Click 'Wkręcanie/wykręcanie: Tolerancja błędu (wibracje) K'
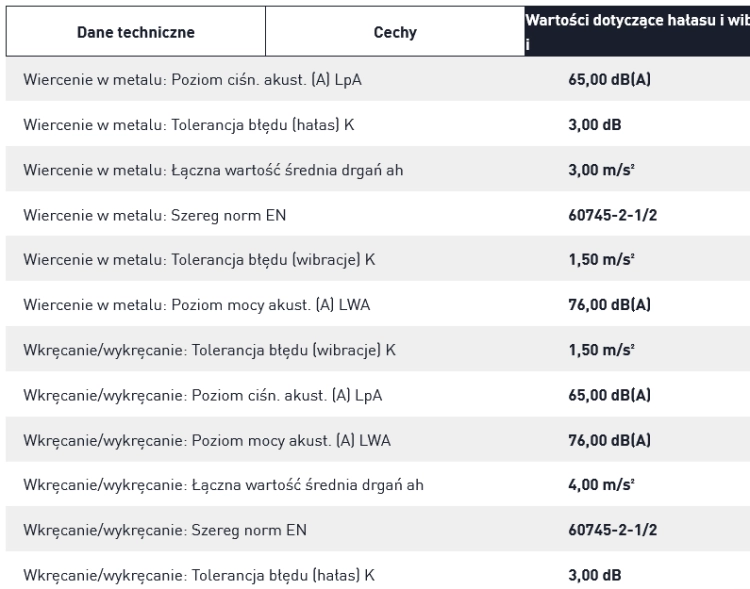This screenshot has width=750, height=589. coord(210,350)
